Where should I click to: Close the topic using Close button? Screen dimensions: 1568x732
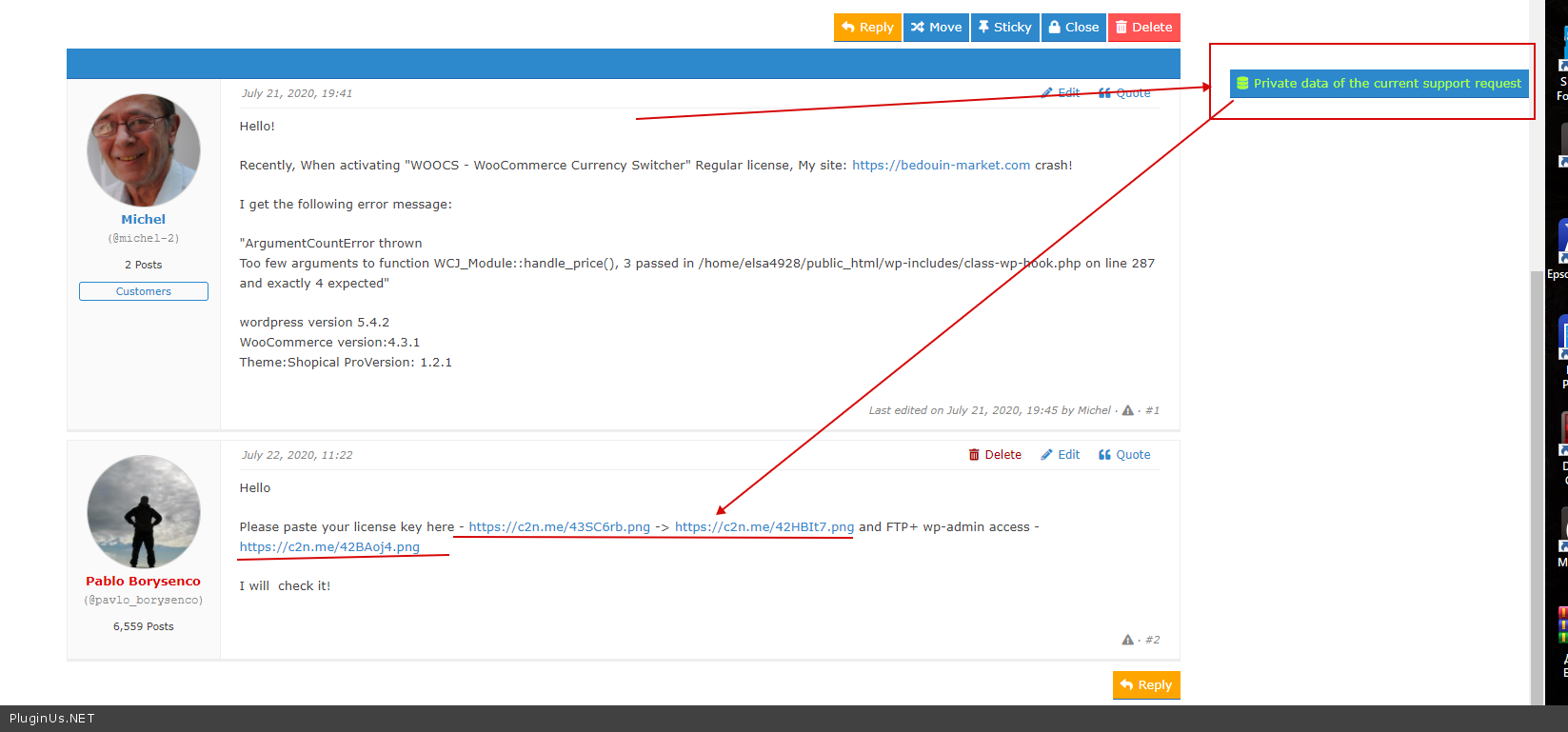click(1073, 28)
